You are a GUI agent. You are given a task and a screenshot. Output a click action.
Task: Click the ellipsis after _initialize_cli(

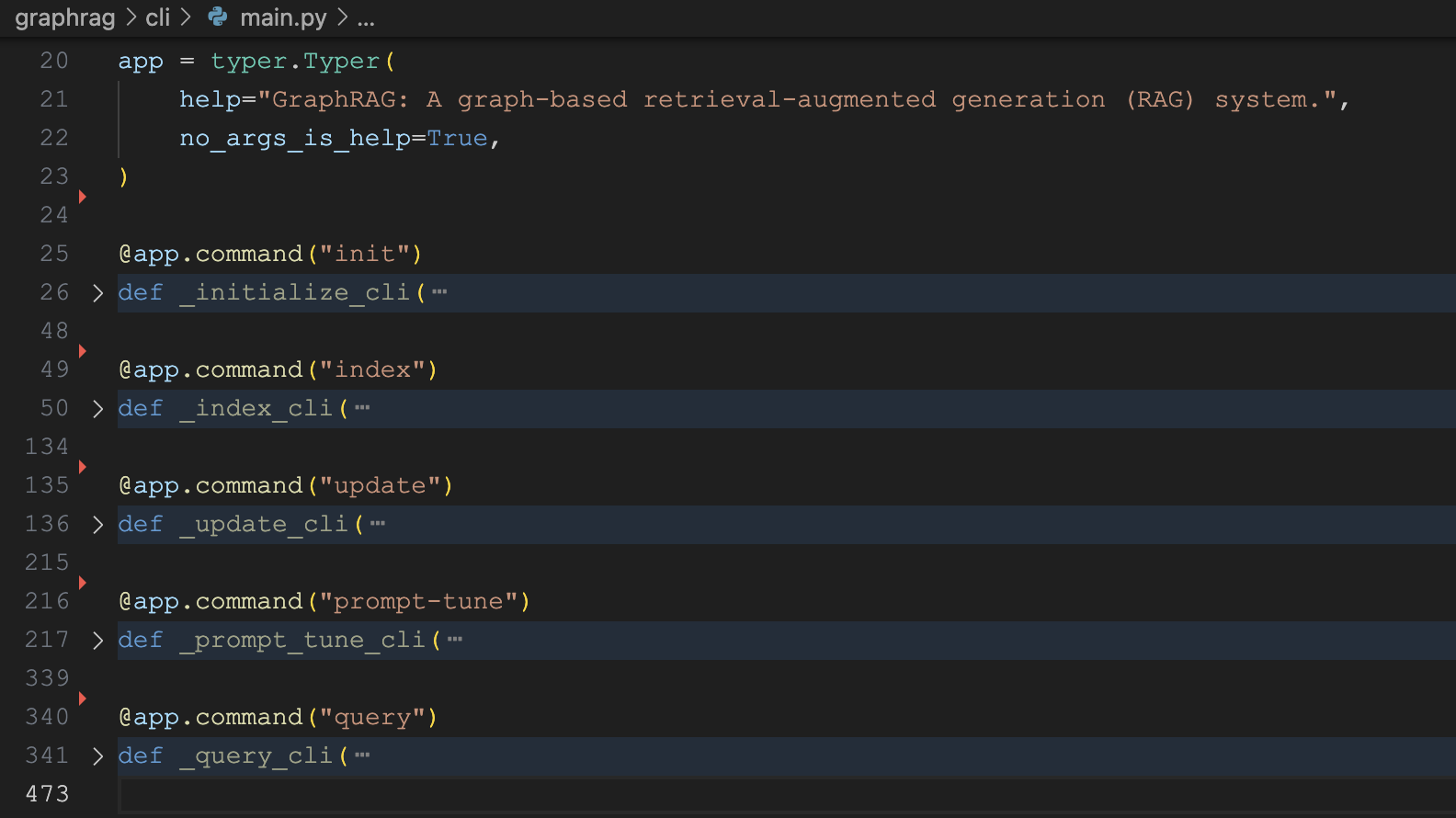coord(439,292)
